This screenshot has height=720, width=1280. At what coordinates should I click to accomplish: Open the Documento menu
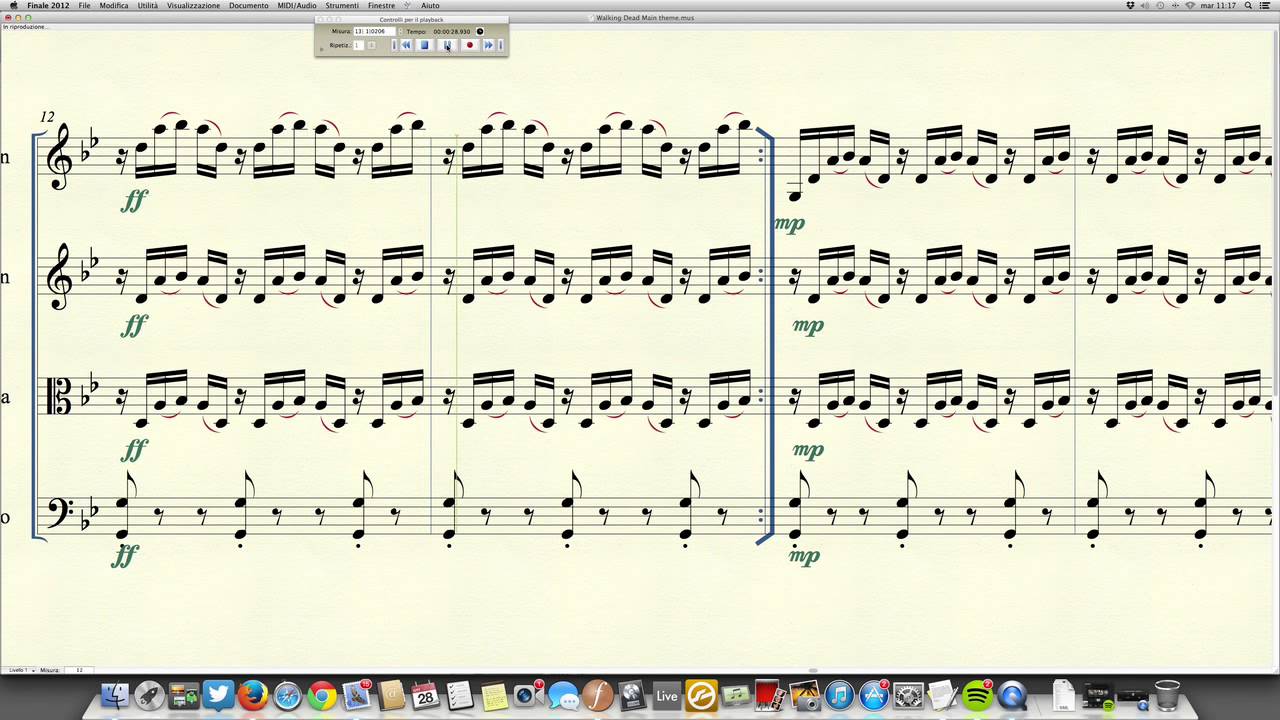click(248, 6)
